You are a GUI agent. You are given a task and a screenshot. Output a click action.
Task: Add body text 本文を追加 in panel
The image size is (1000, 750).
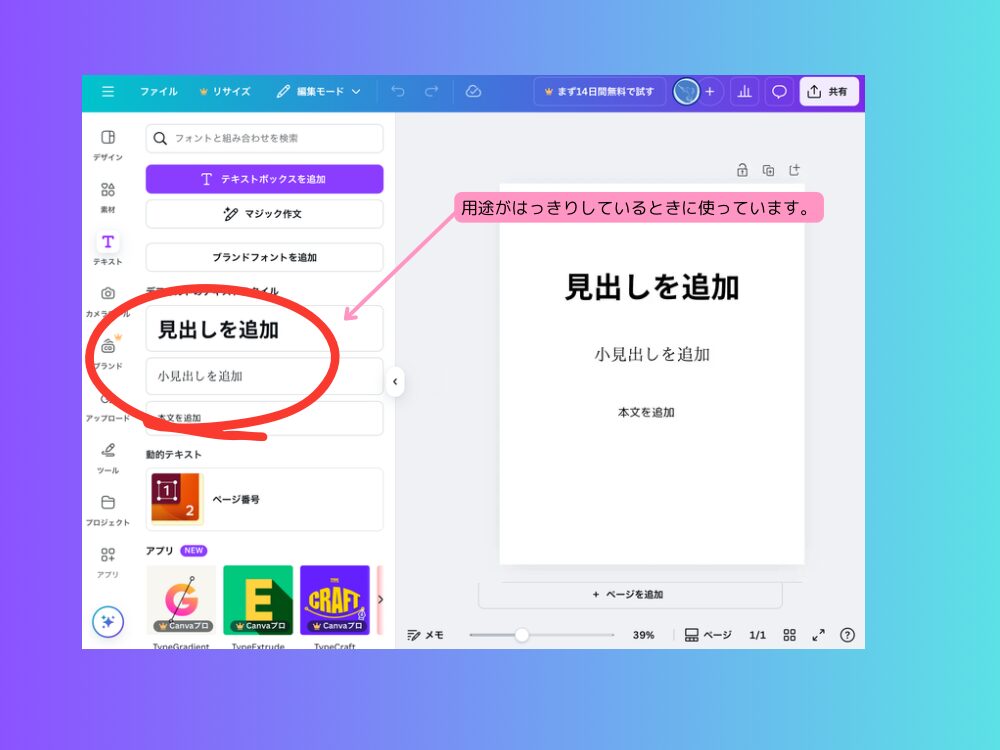tap(264, 418)
